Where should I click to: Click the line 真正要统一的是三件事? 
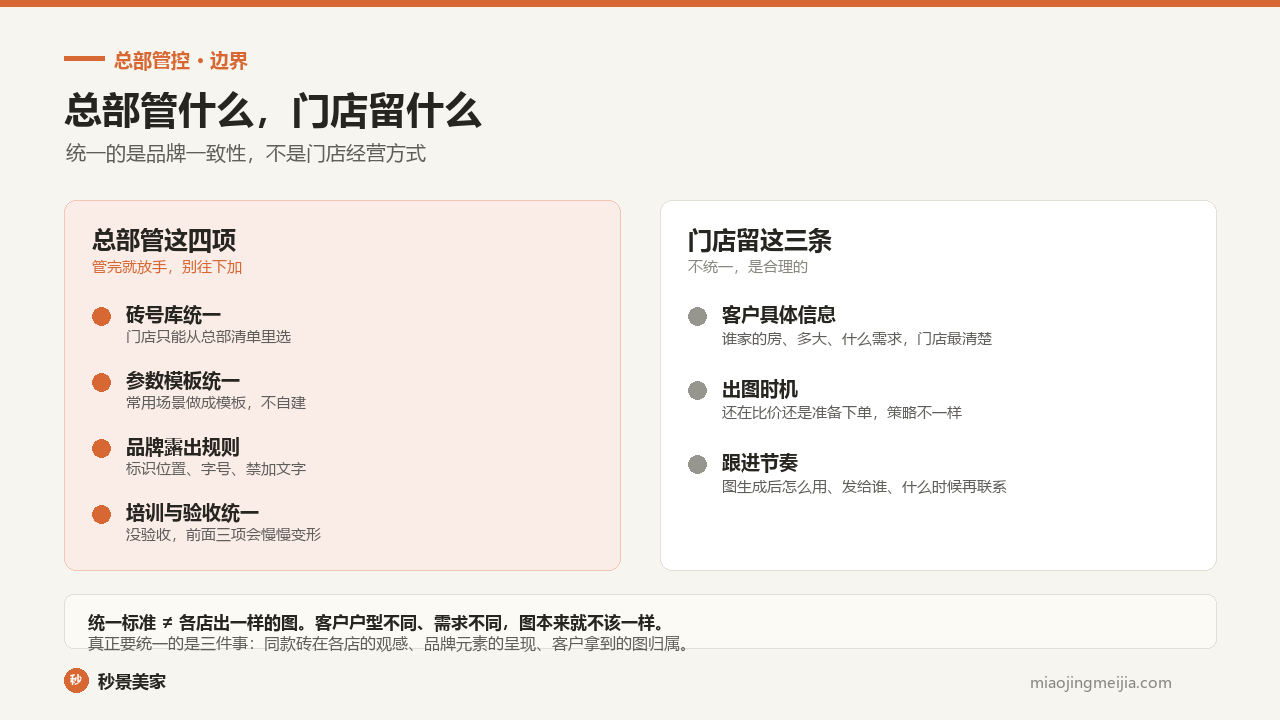[x=170, y=644]
